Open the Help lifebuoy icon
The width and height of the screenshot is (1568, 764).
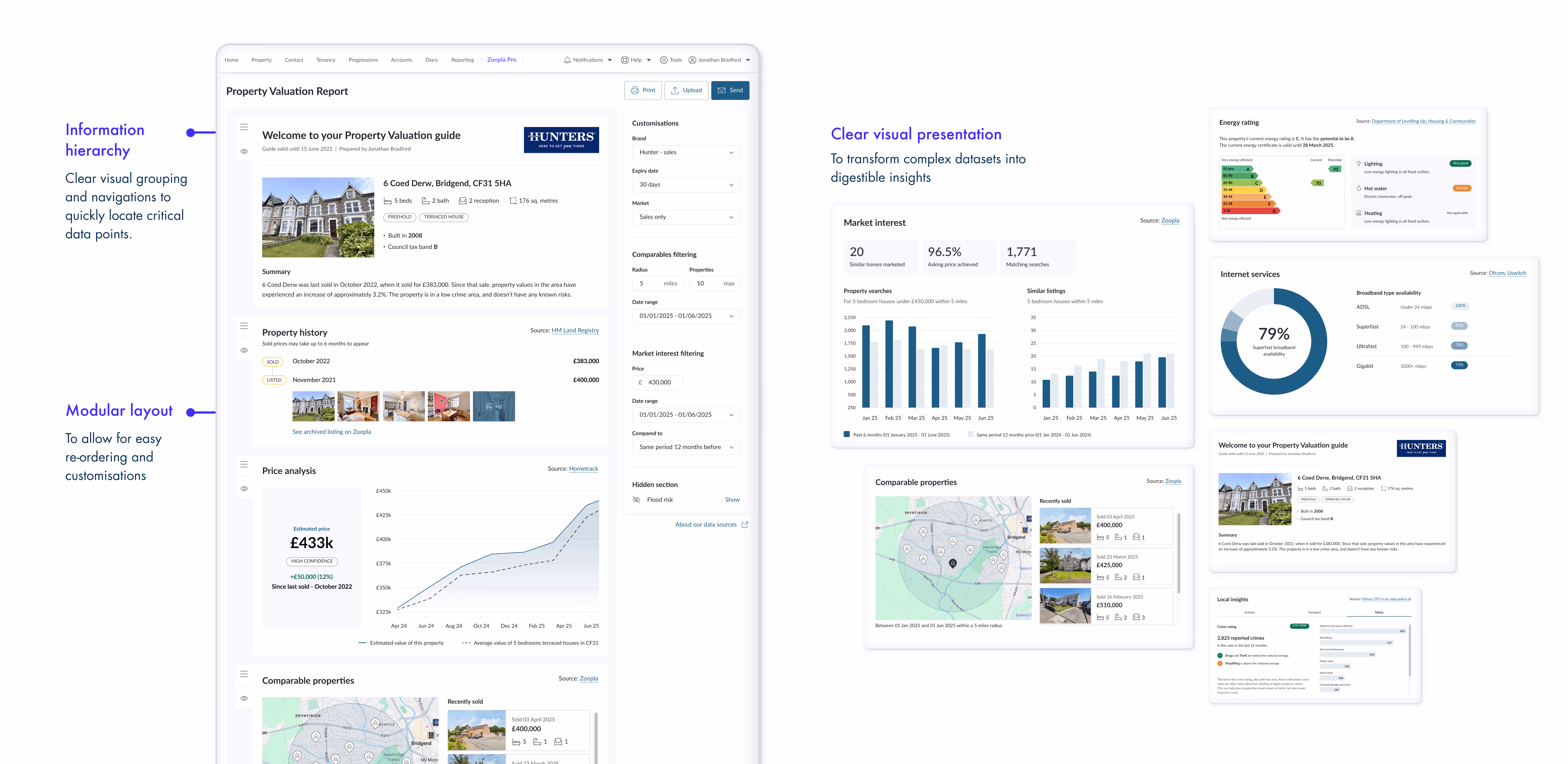(x=624, y=60)
